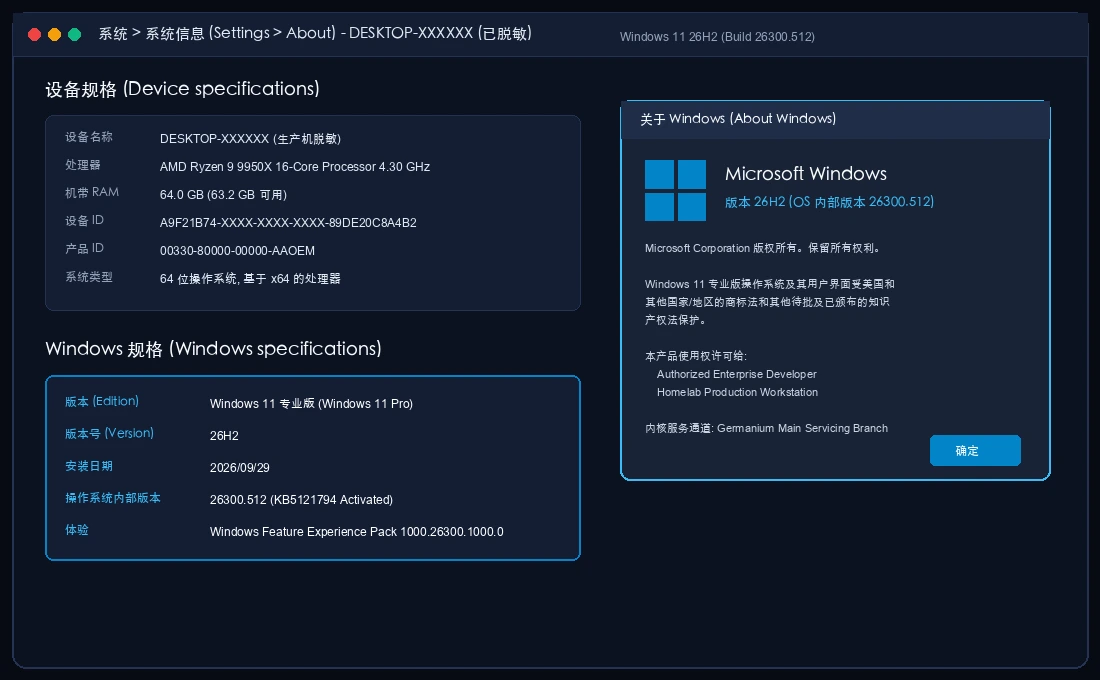Select device name DESKTOP-XXXXXX (生产机脱敏)
The width and height of the screenshot is (1100, 680).
[250, 139]
